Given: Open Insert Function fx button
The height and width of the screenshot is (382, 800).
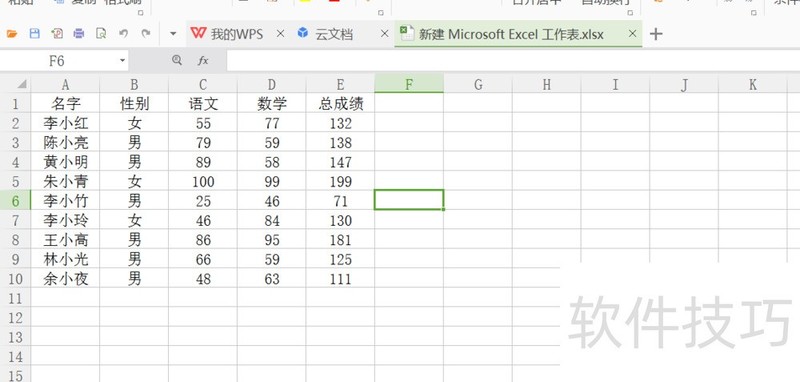Looking at the screenshot, I should 203,61.
